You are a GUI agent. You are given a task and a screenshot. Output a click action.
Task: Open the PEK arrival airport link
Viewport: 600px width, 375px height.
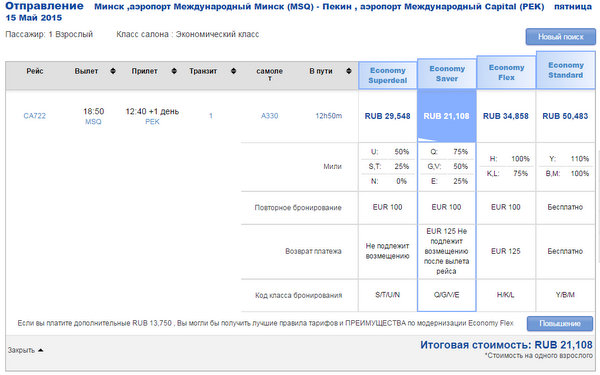152,122
